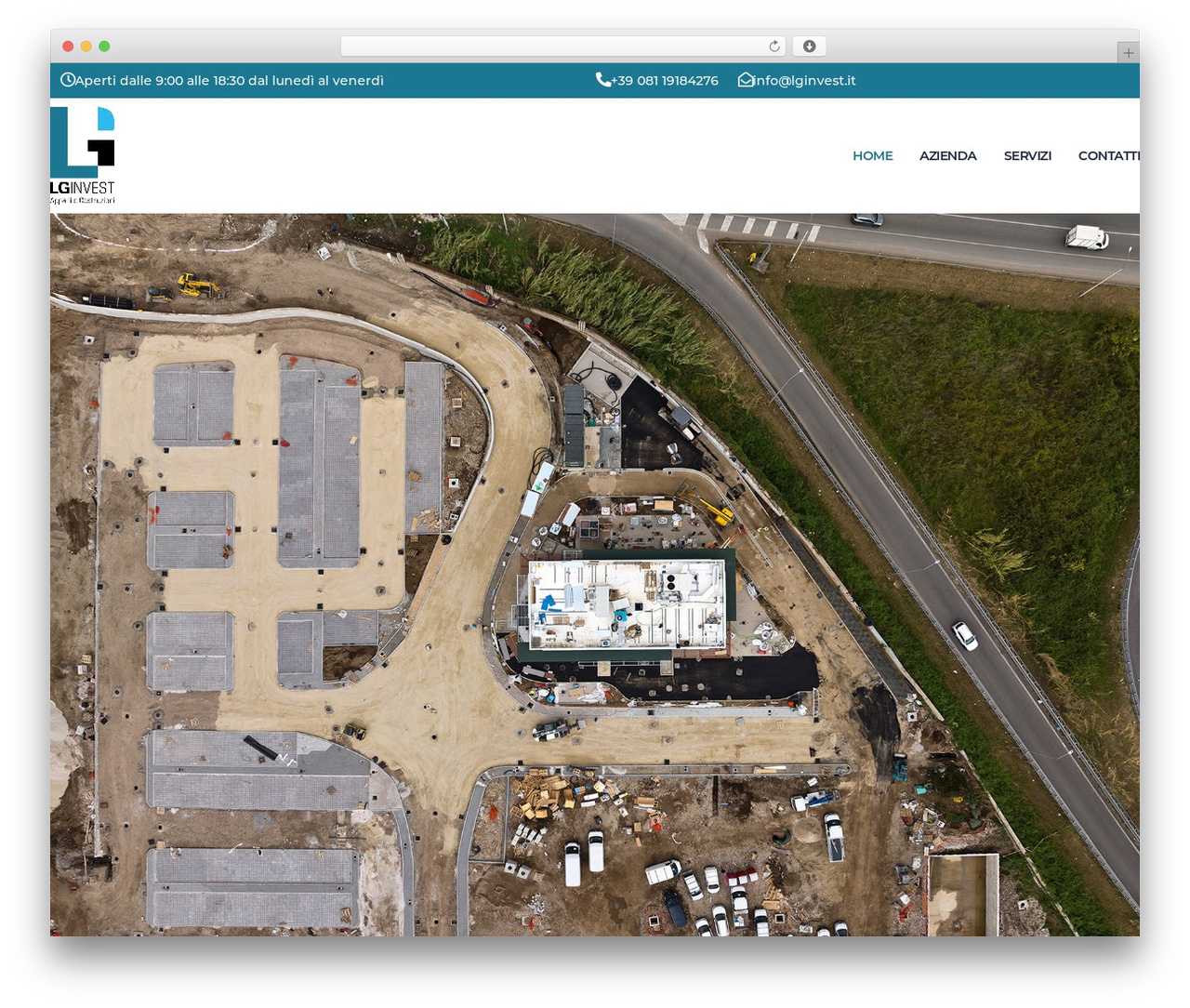Click the LG Invest logo
The height and width of the screenshot is (1008, 1190).
pyautogui.click(x=83, y=155)
